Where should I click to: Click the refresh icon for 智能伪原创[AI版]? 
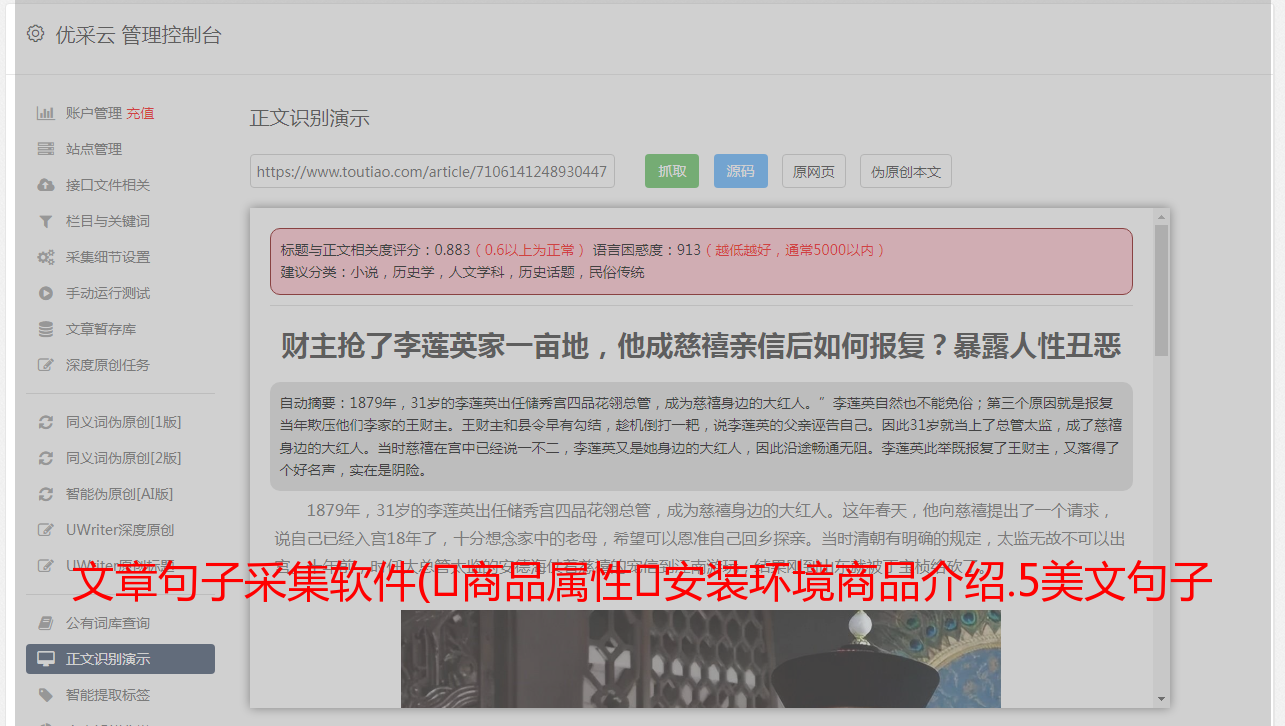coord(46,494)
